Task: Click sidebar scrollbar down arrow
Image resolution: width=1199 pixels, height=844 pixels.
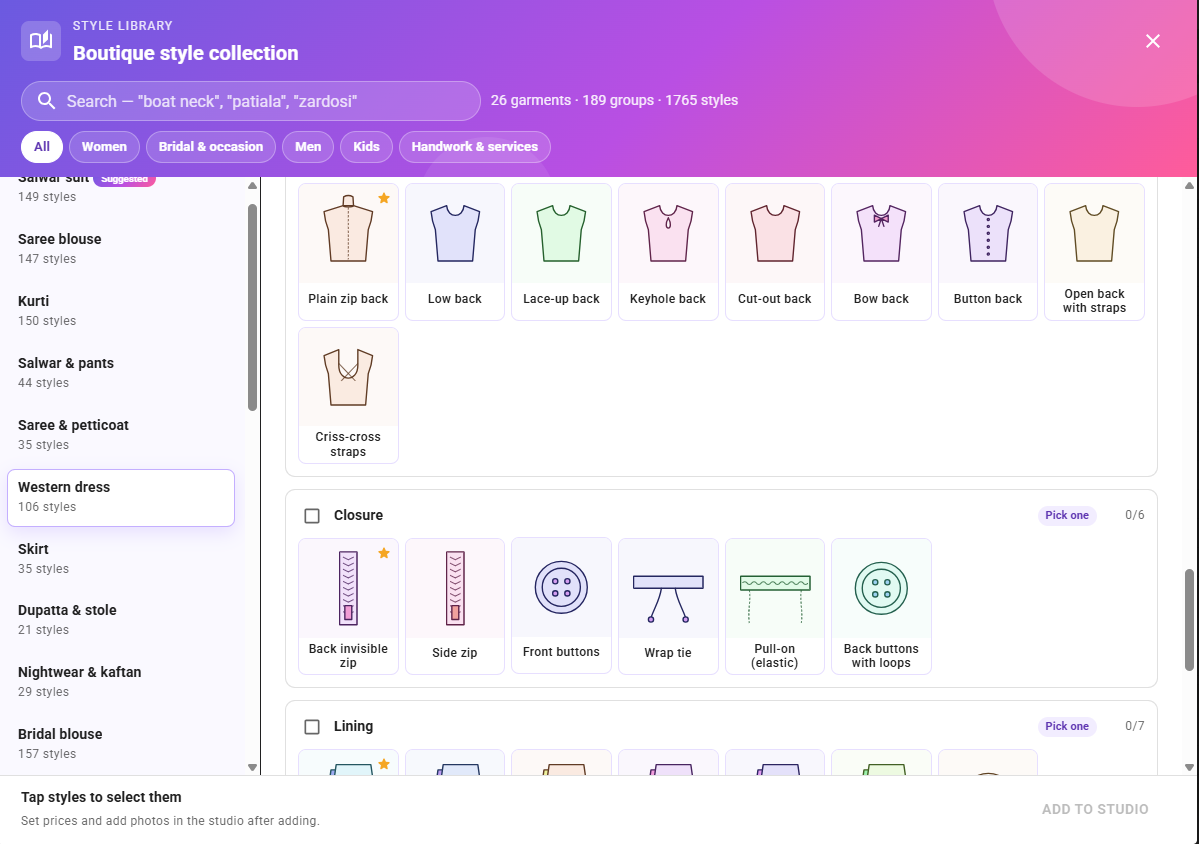Action: (252, 768)
